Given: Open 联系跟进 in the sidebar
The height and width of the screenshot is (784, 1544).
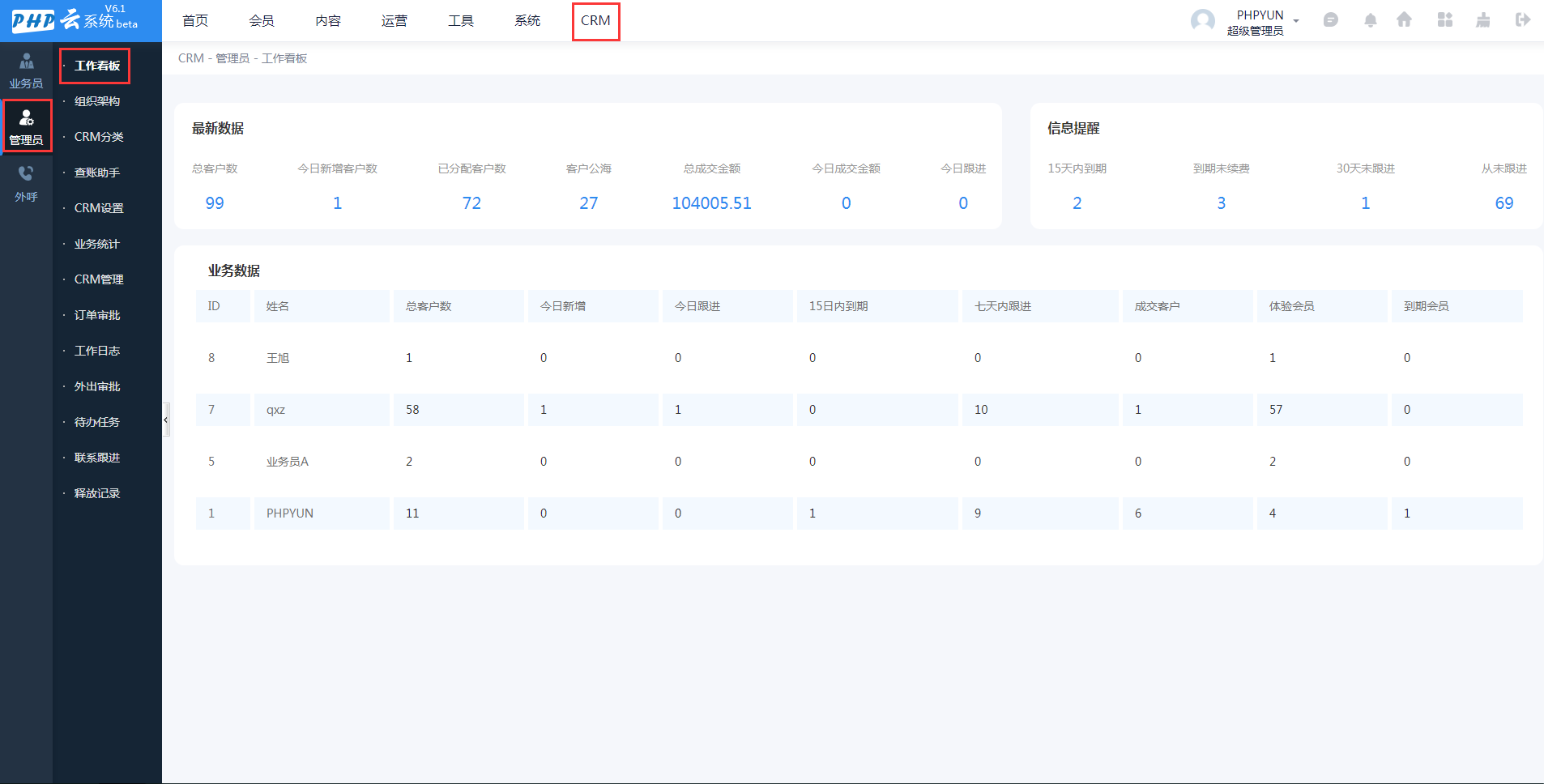Looking at the screenshot, I should point(97,458).
